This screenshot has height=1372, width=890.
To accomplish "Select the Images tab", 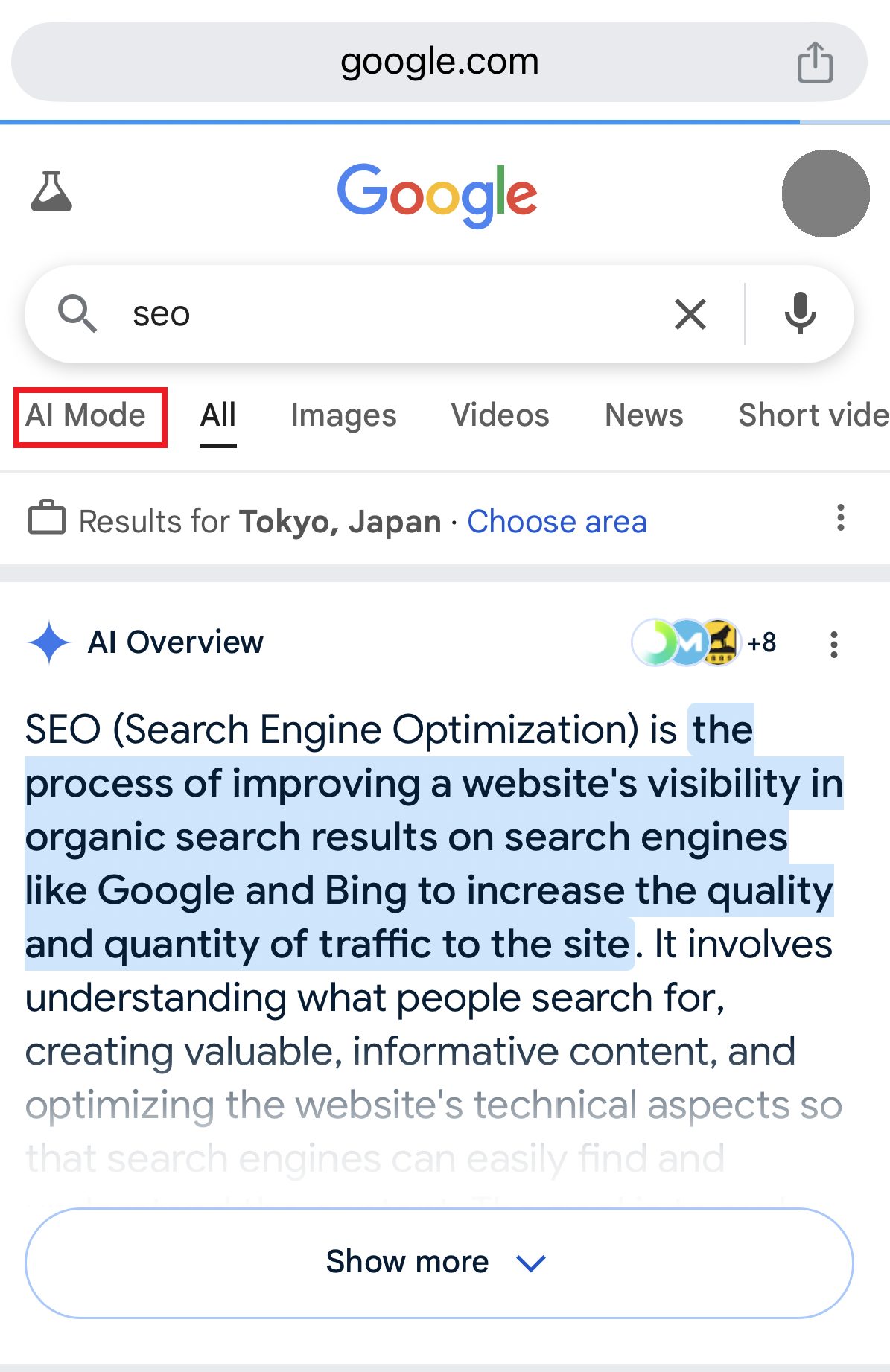I will (343, 415).
